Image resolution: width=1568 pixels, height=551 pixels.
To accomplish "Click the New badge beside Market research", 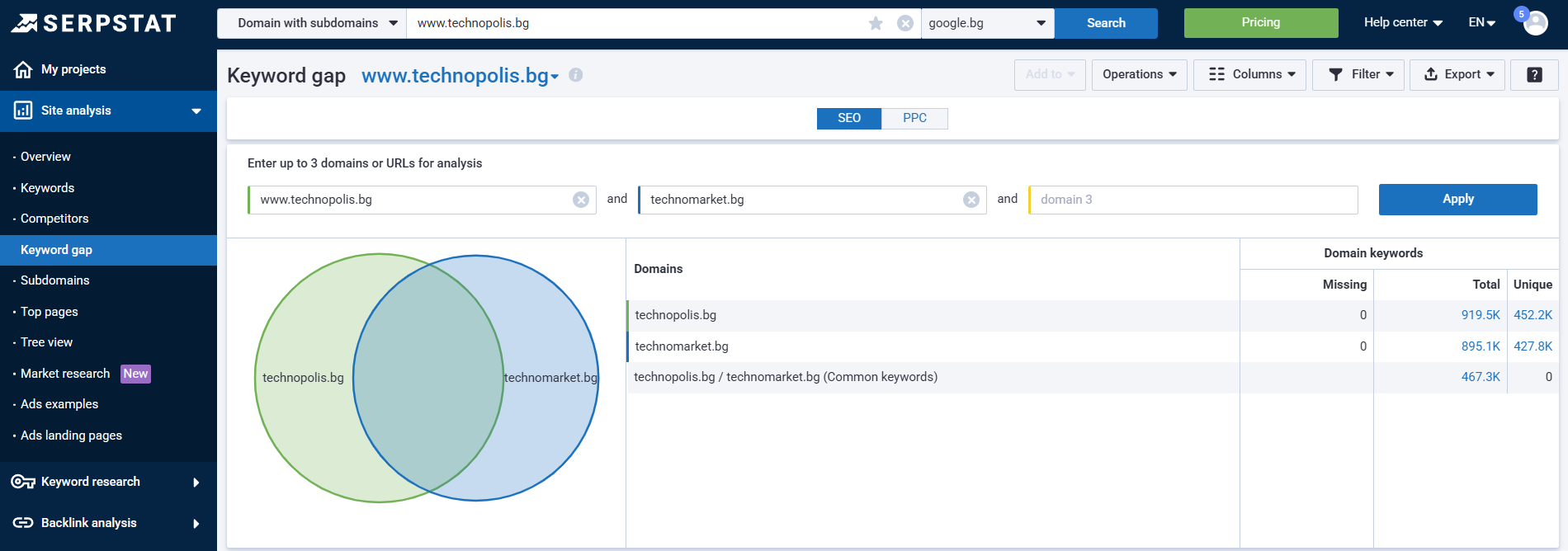I will [135, 374].
